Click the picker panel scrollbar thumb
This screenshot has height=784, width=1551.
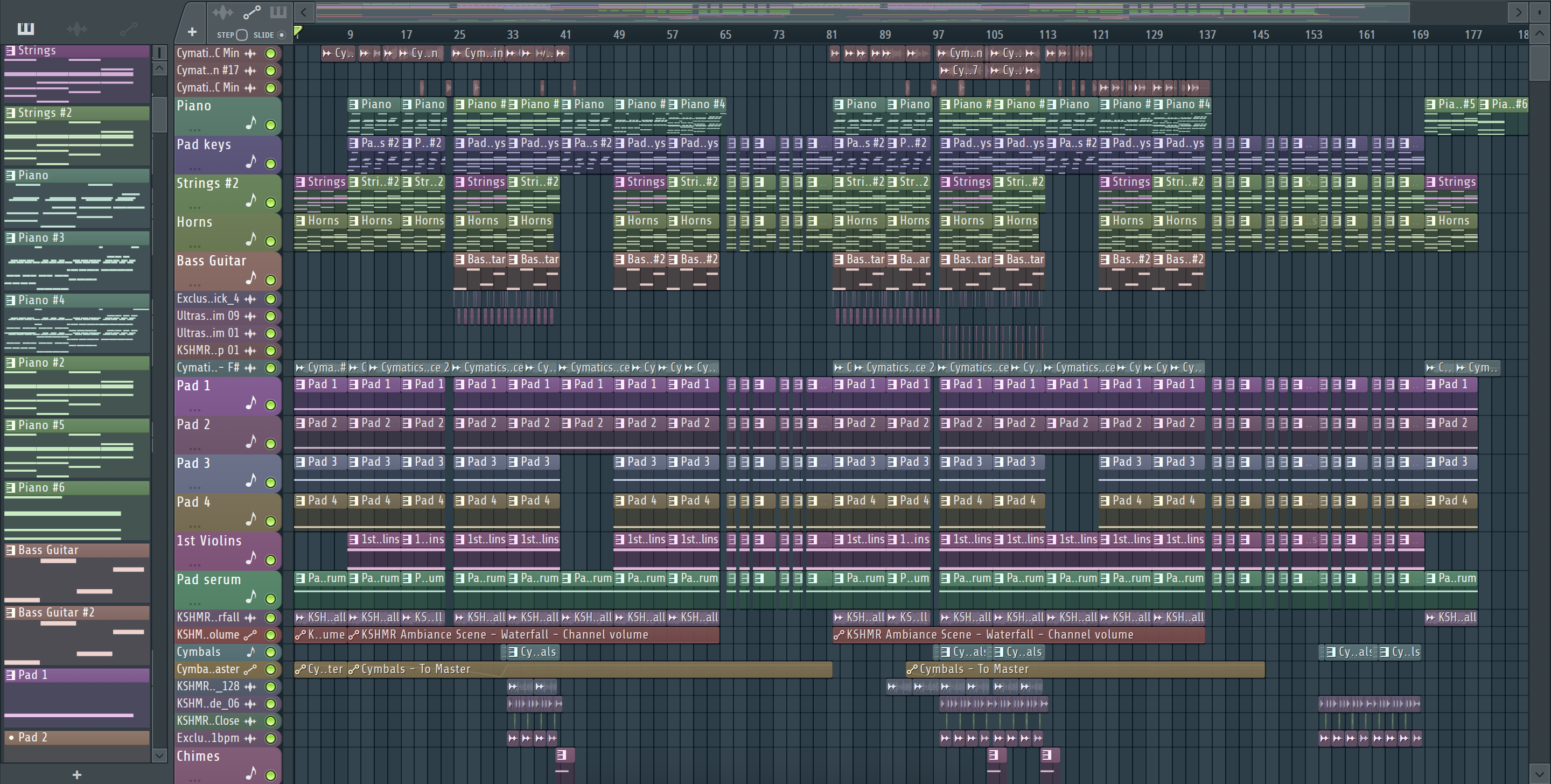159,114
